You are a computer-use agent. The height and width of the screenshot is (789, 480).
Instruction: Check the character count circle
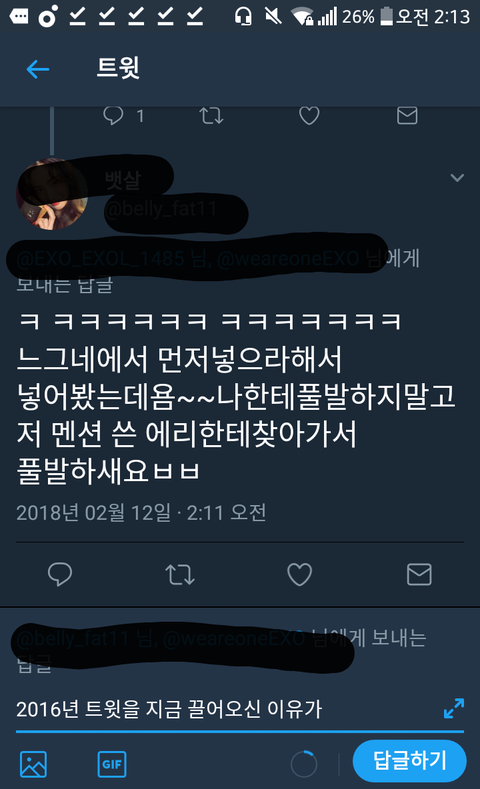click(x=304, y=764)
